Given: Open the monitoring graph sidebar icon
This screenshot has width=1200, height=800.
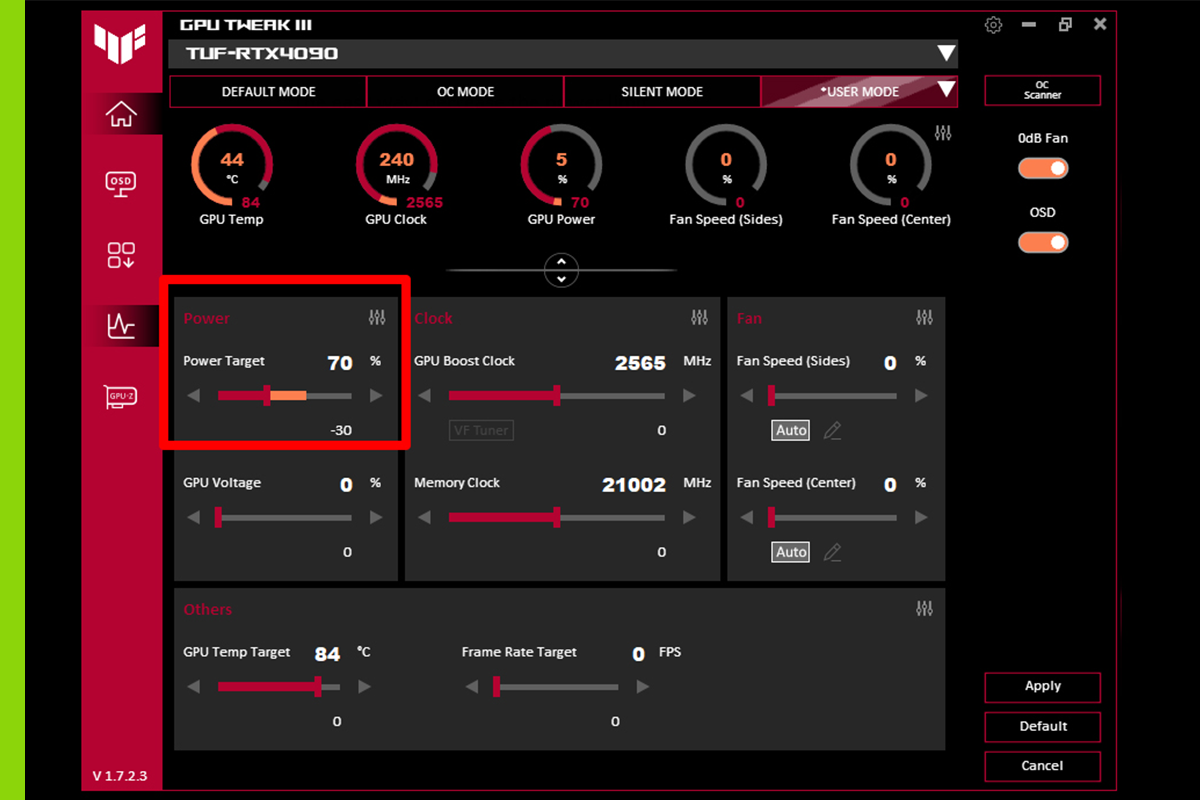Looking at the screenshot, I should pos(121,325).
